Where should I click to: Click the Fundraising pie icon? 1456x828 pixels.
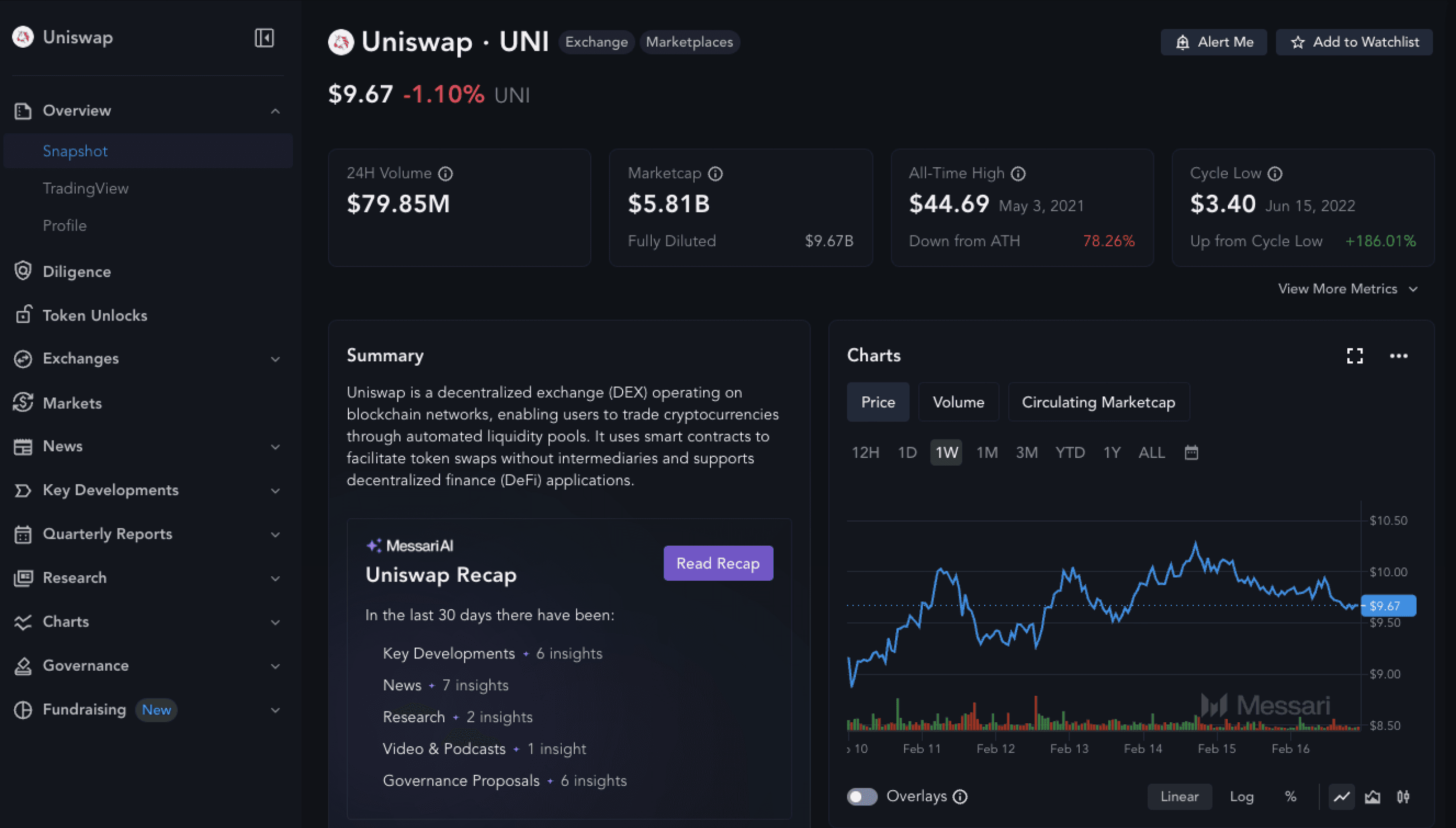(x=23, y=710)
